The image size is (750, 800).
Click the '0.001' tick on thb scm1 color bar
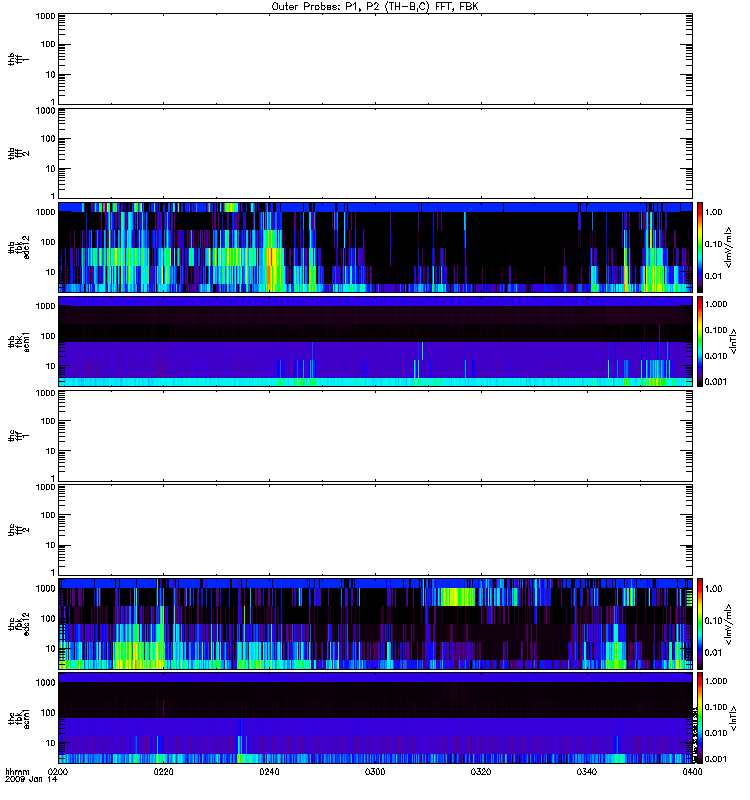point(716,382)
